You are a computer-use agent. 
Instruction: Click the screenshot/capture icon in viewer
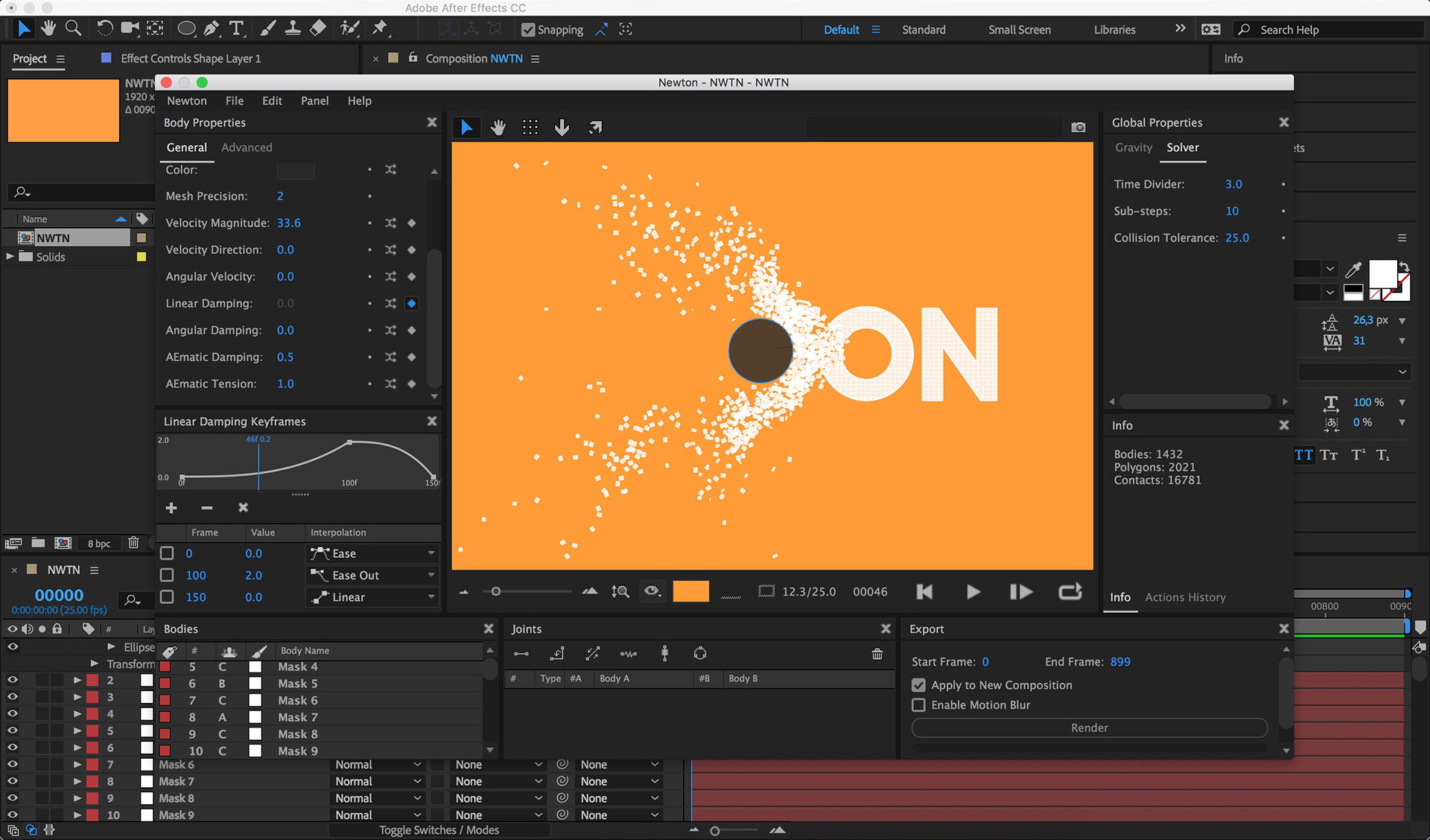click(x=1078, y=127)
